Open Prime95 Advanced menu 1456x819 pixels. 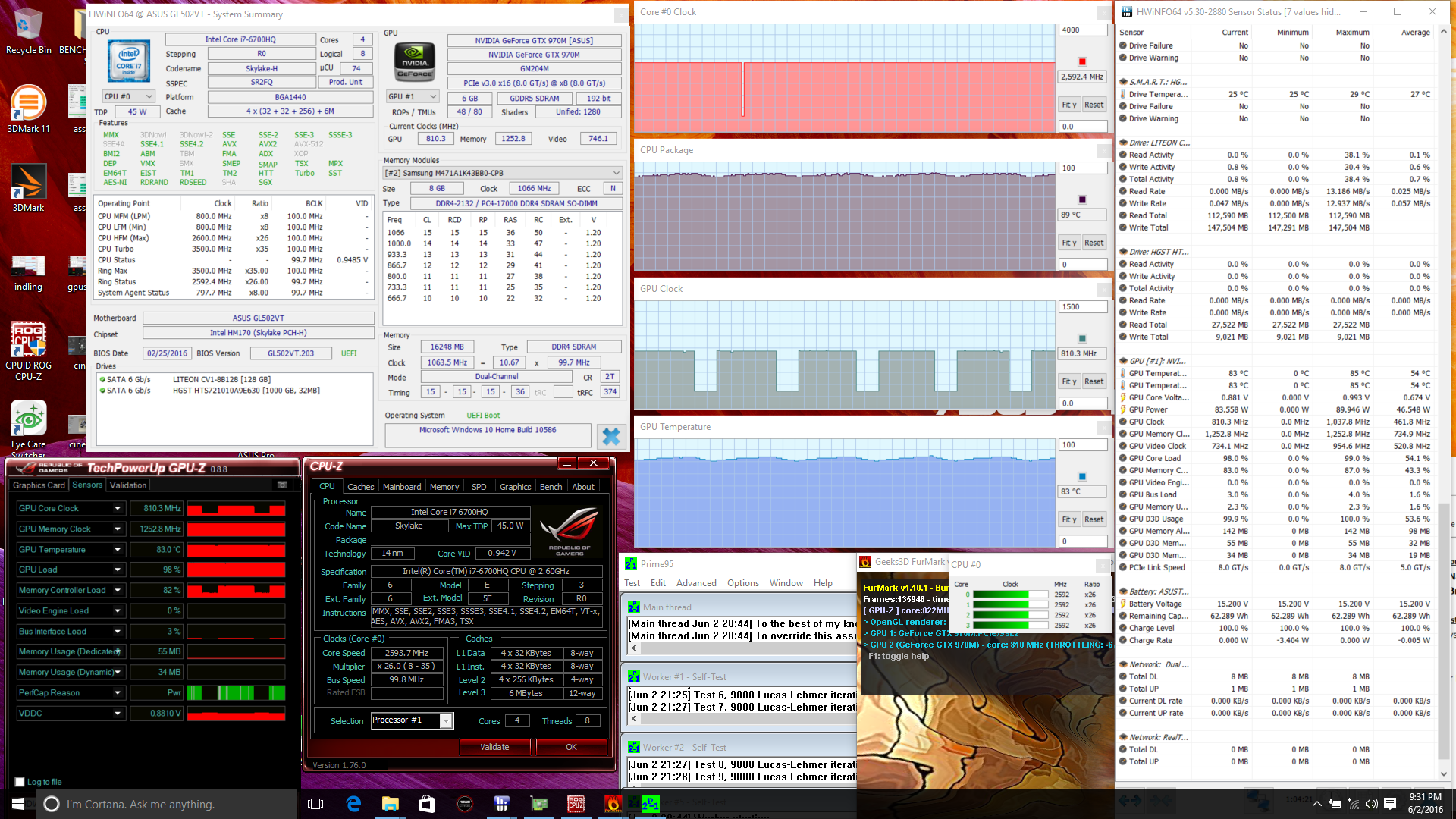point(696,583)
